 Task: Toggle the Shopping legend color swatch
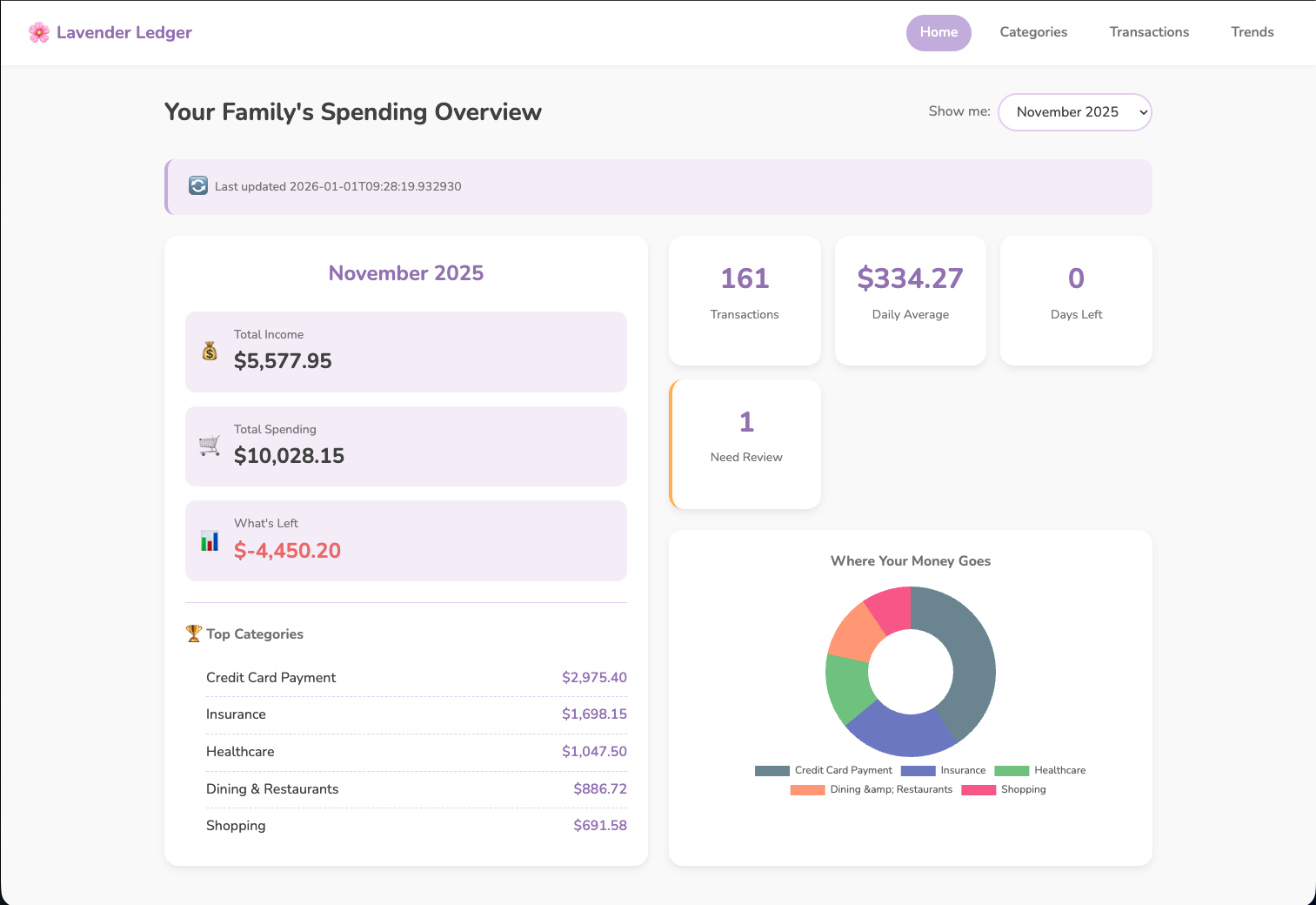(979, 790)
